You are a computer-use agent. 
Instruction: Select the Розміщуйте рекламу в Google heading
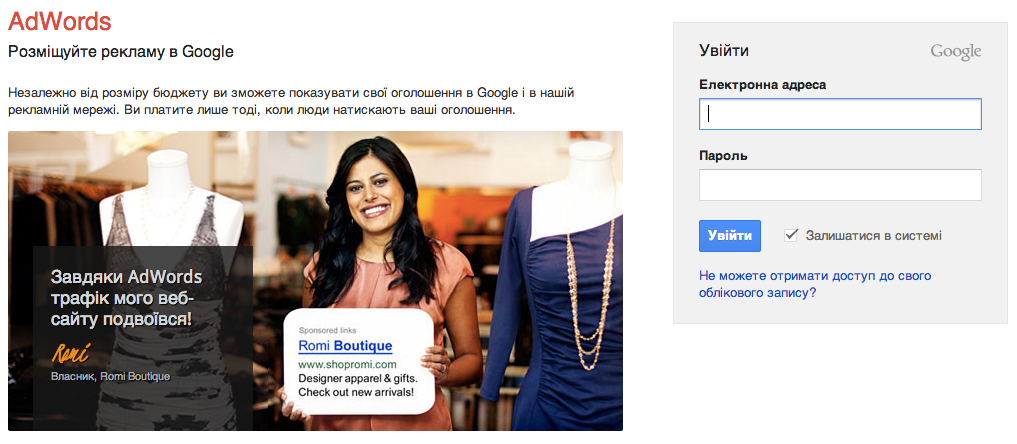tap(121, 52)
